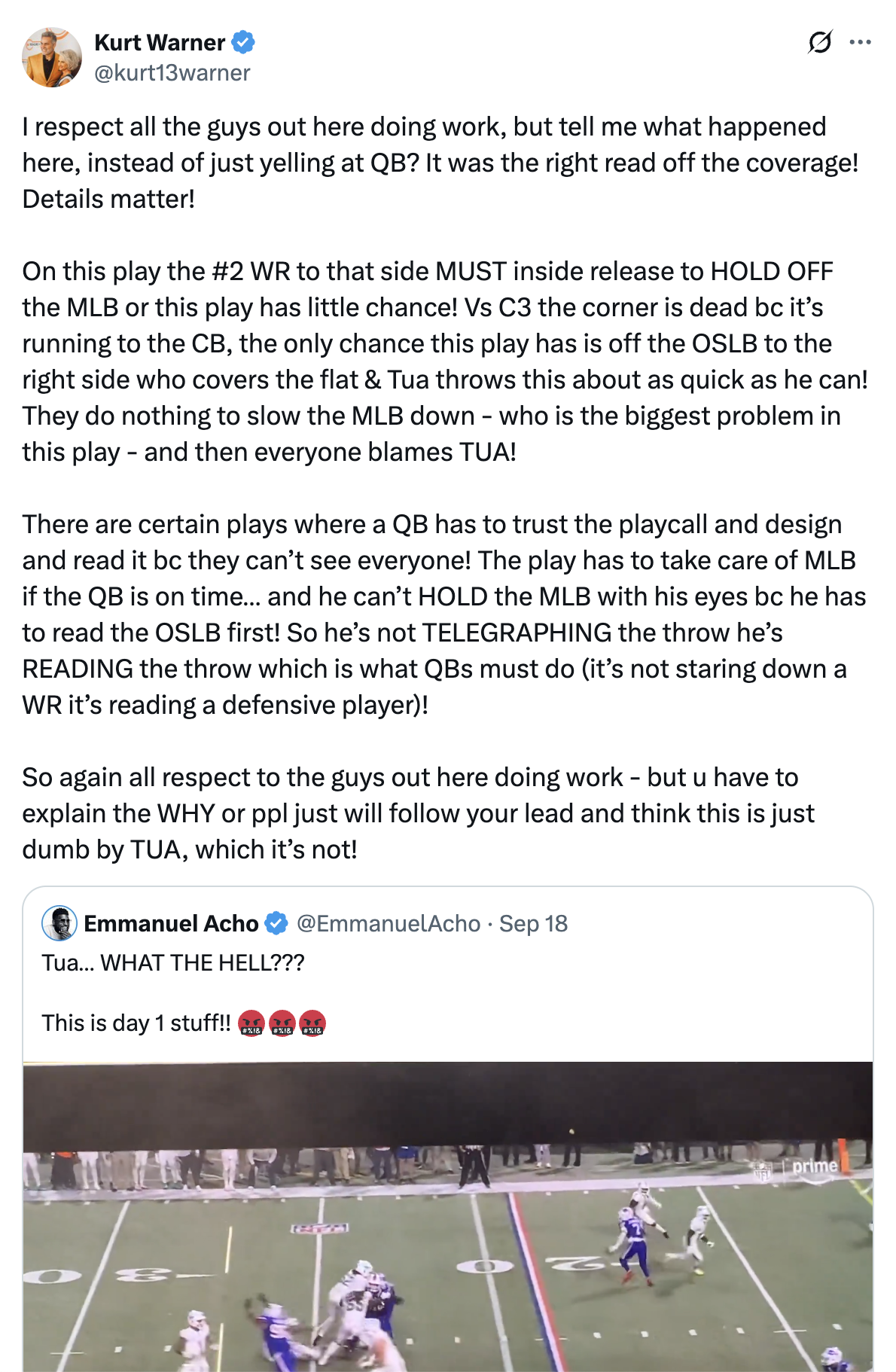Visit the @EmmanuelAcho handle link
This screenshot has width=896, height=1372.
(389, 923)
